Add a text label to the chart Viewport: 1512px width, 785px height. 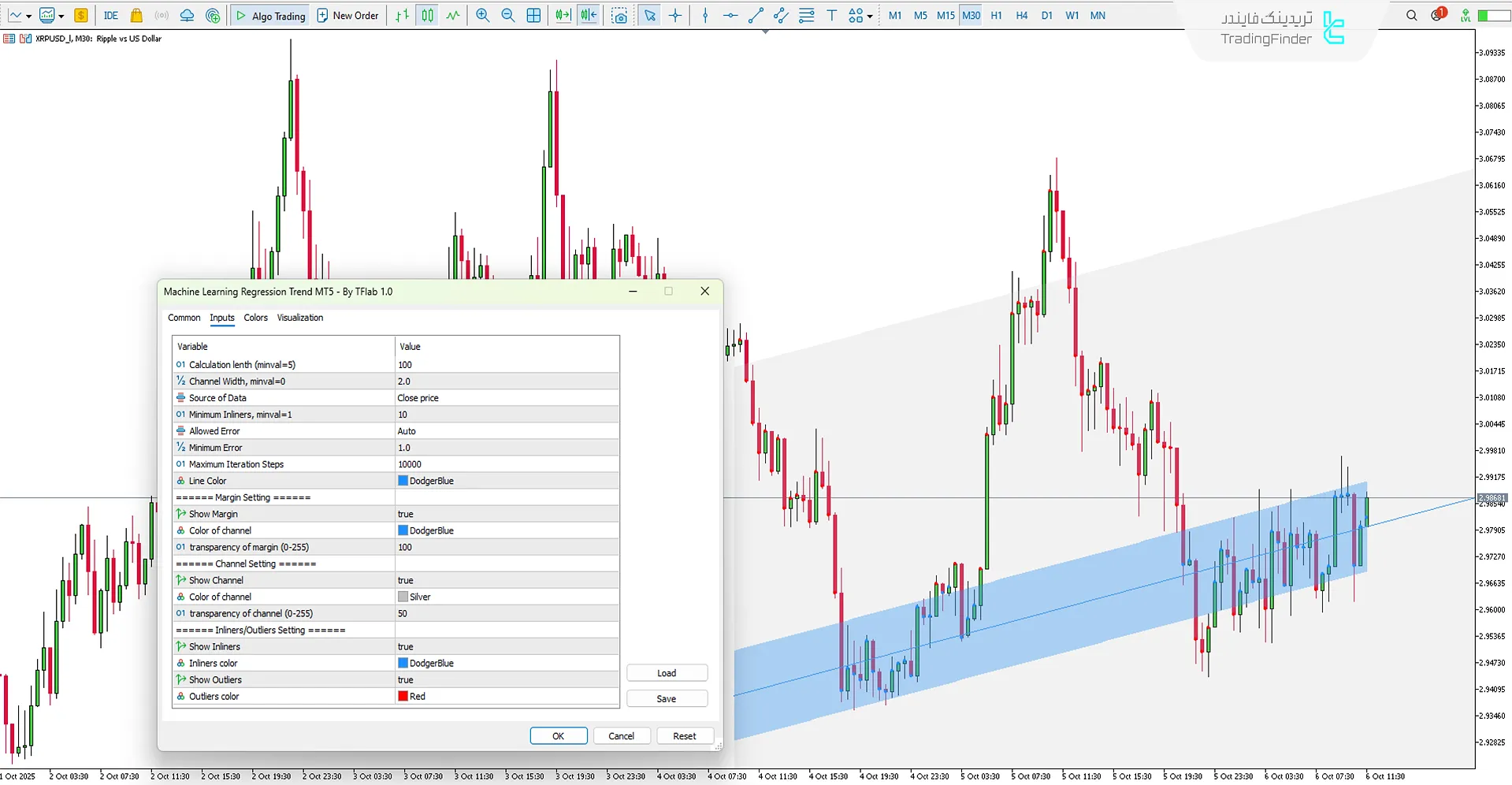[x=832, y=15]
